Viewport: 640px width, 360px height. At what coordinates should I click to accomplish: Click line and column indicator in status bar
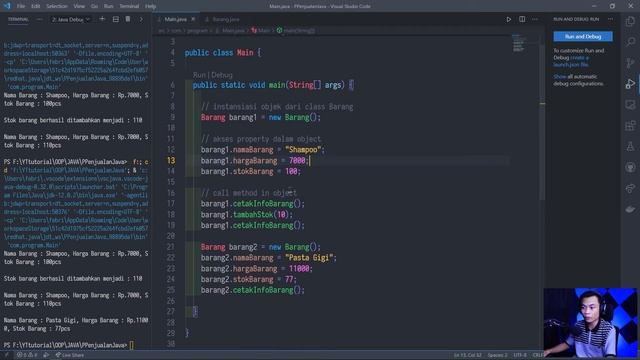tap(467, 355)
